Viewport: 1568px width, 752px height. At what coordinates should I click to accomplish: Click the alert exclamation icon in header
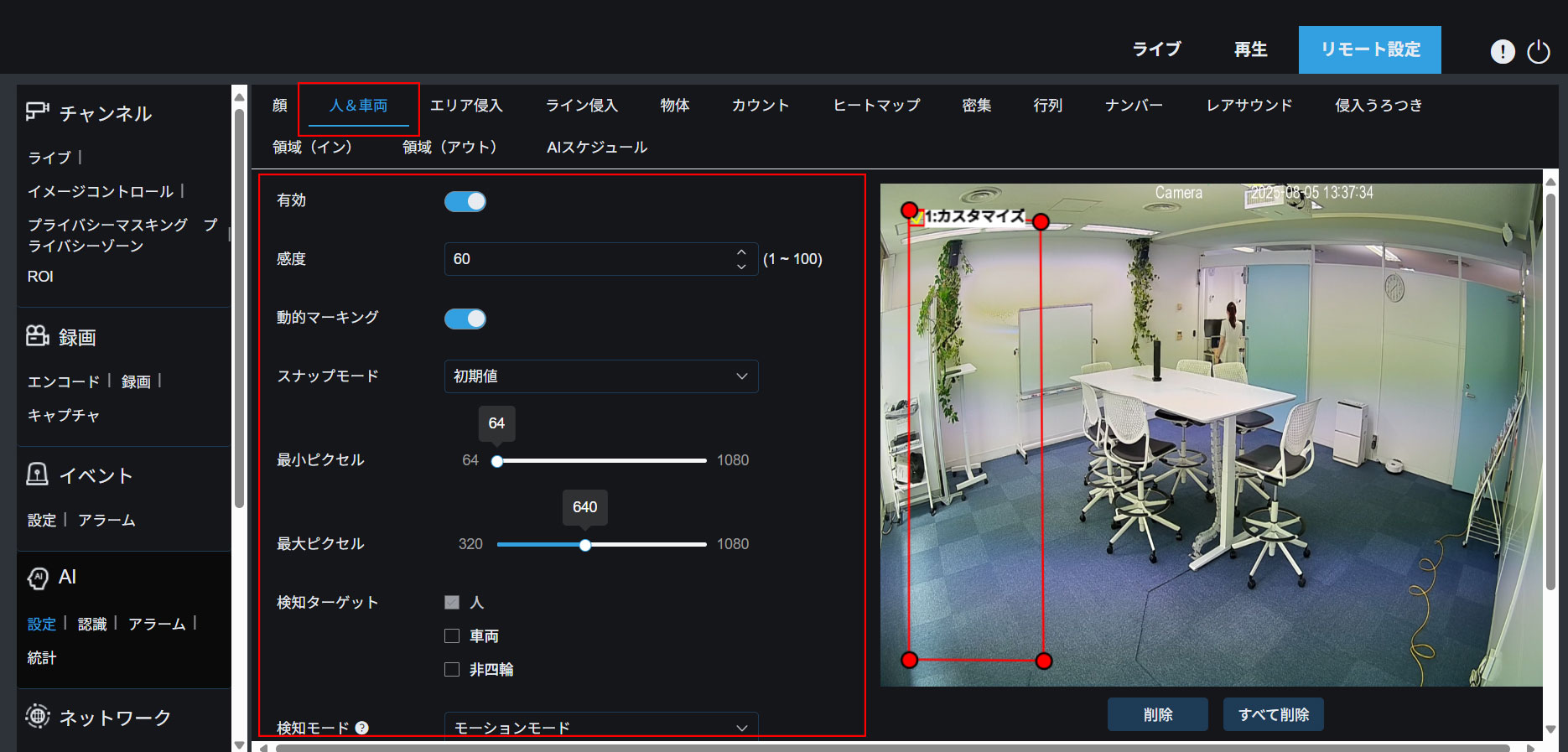click(1502, 51)
